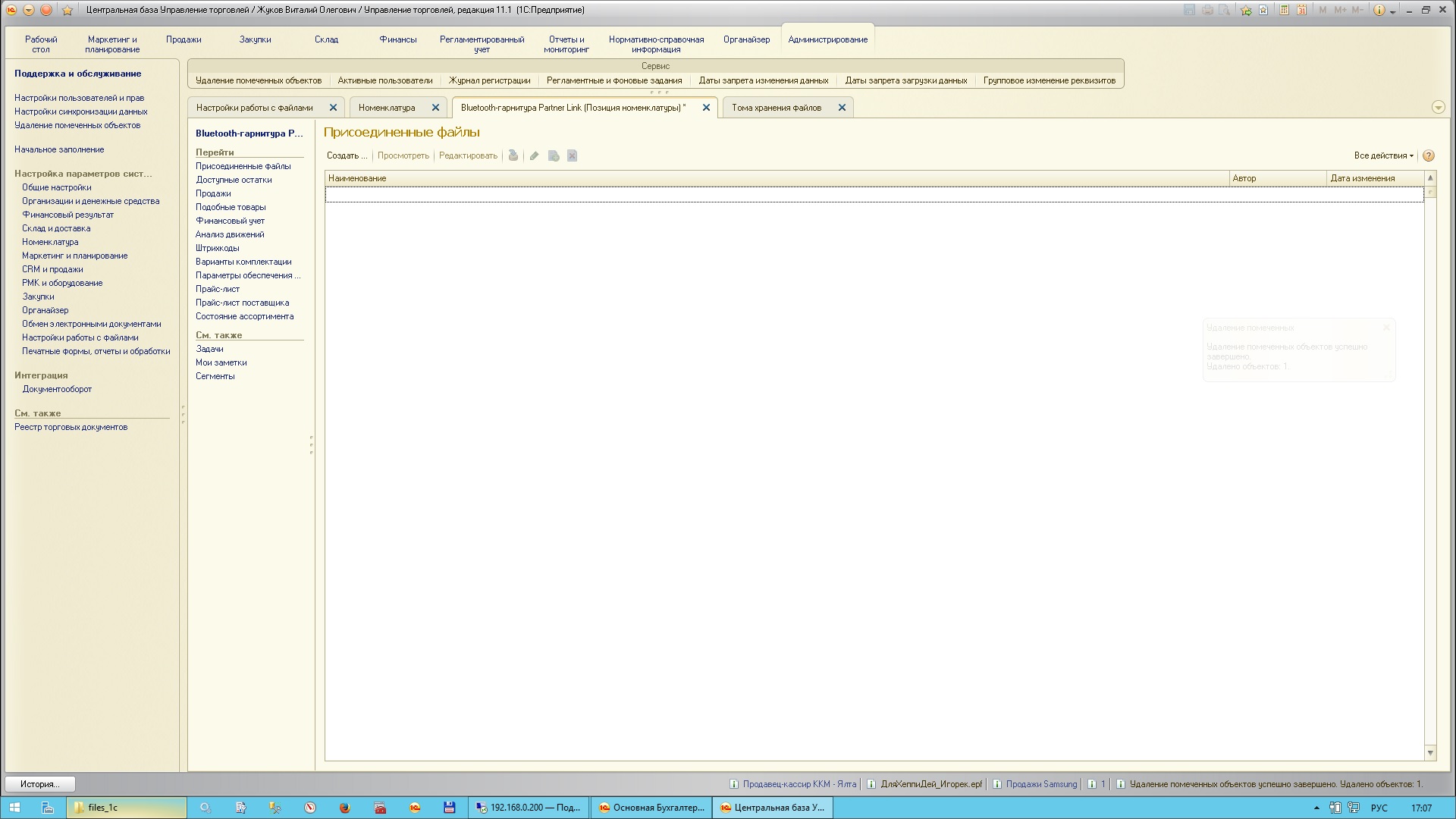Click the add-to-favorites star icon
1456x819 pixels.
tap(1246, 10)
